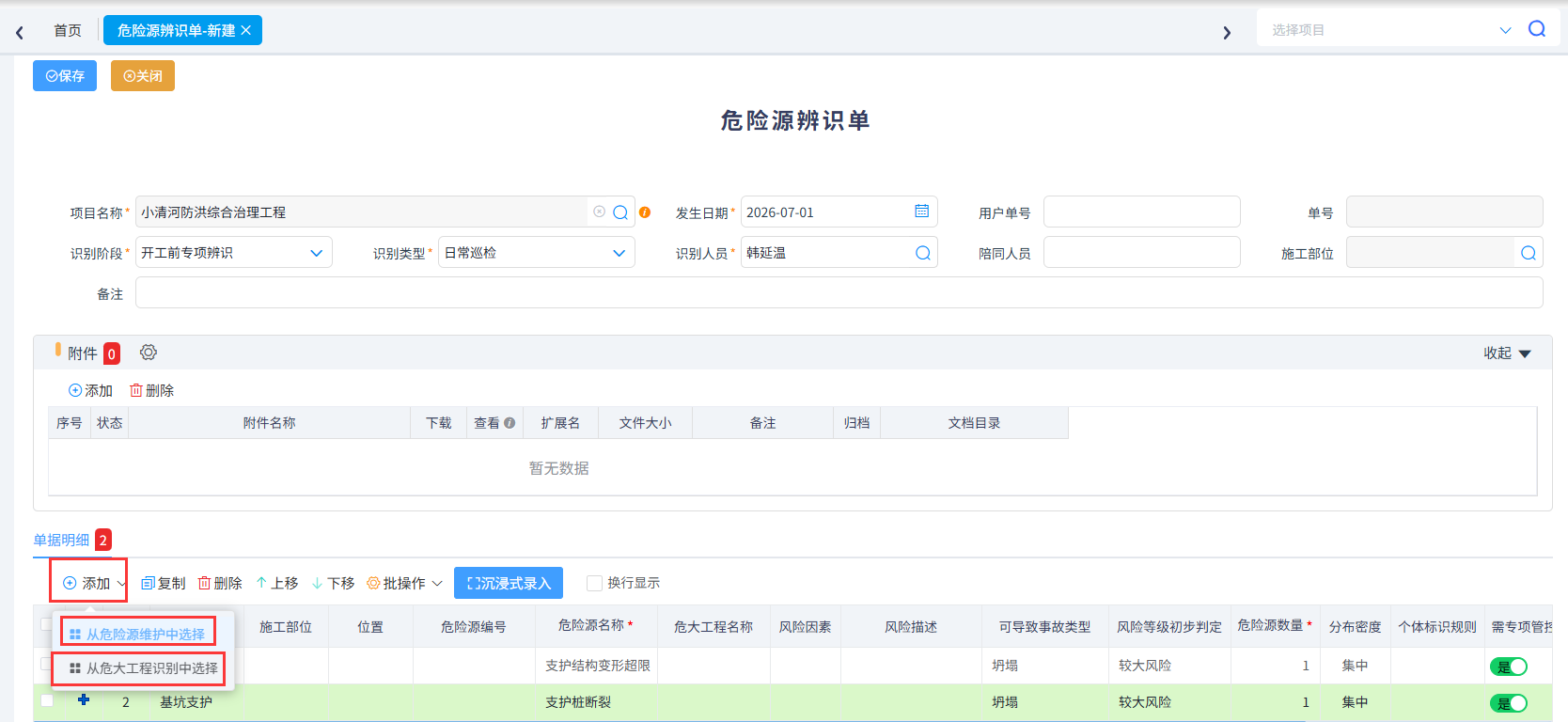Delete selected detail row via 删除

220,584
